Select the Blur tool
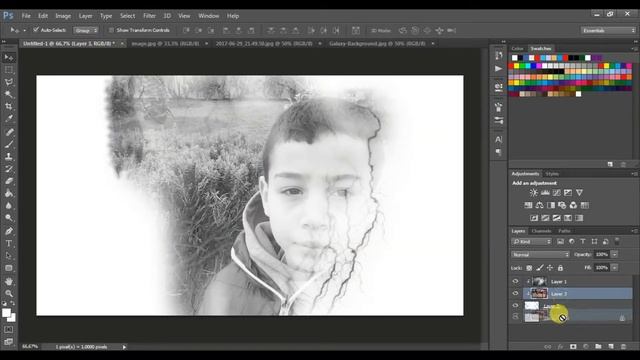This screenshot has height=360, width=640. click(9, 206)
